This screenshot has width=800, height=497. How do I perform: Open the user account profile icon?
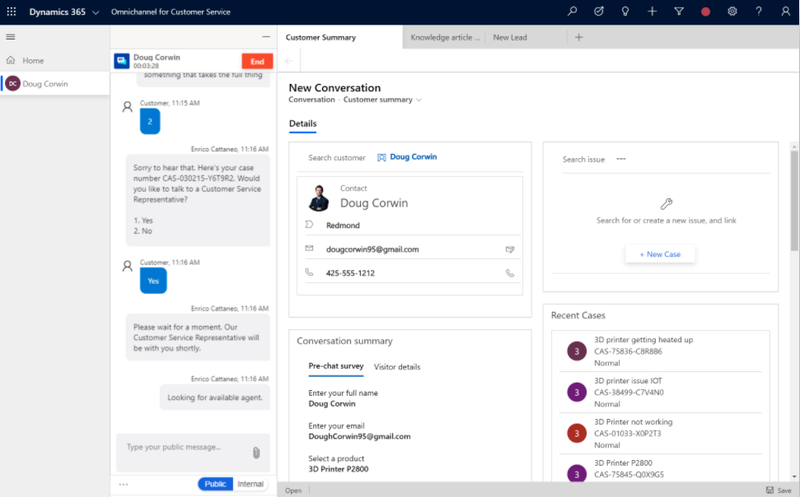[786, 11]
